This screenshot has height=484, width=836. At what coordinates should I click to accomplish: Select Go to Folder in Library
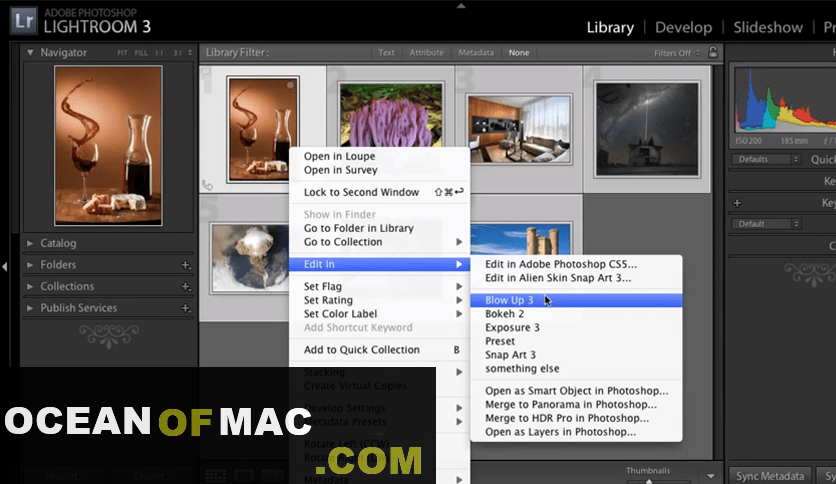[379, 228]
